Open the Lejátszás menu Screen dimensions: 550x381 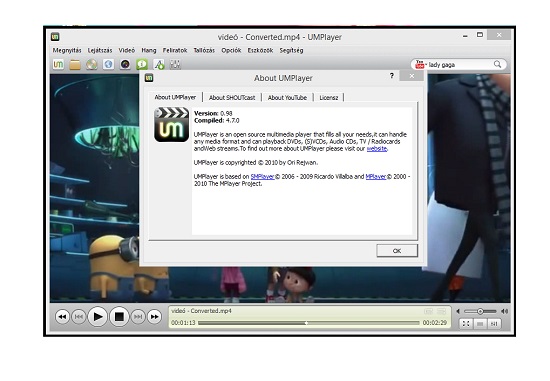[x=100, y=50]
